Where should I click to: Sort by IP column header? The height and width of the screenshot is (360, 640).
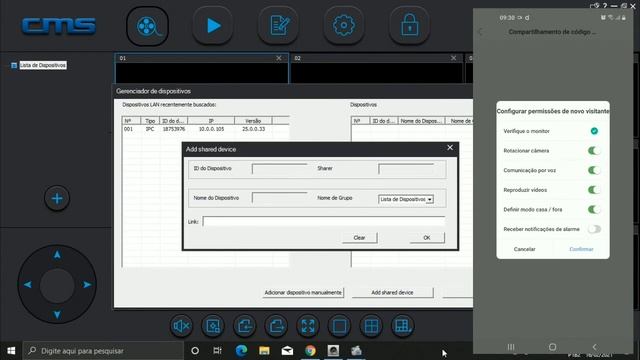tap(211, 121)
